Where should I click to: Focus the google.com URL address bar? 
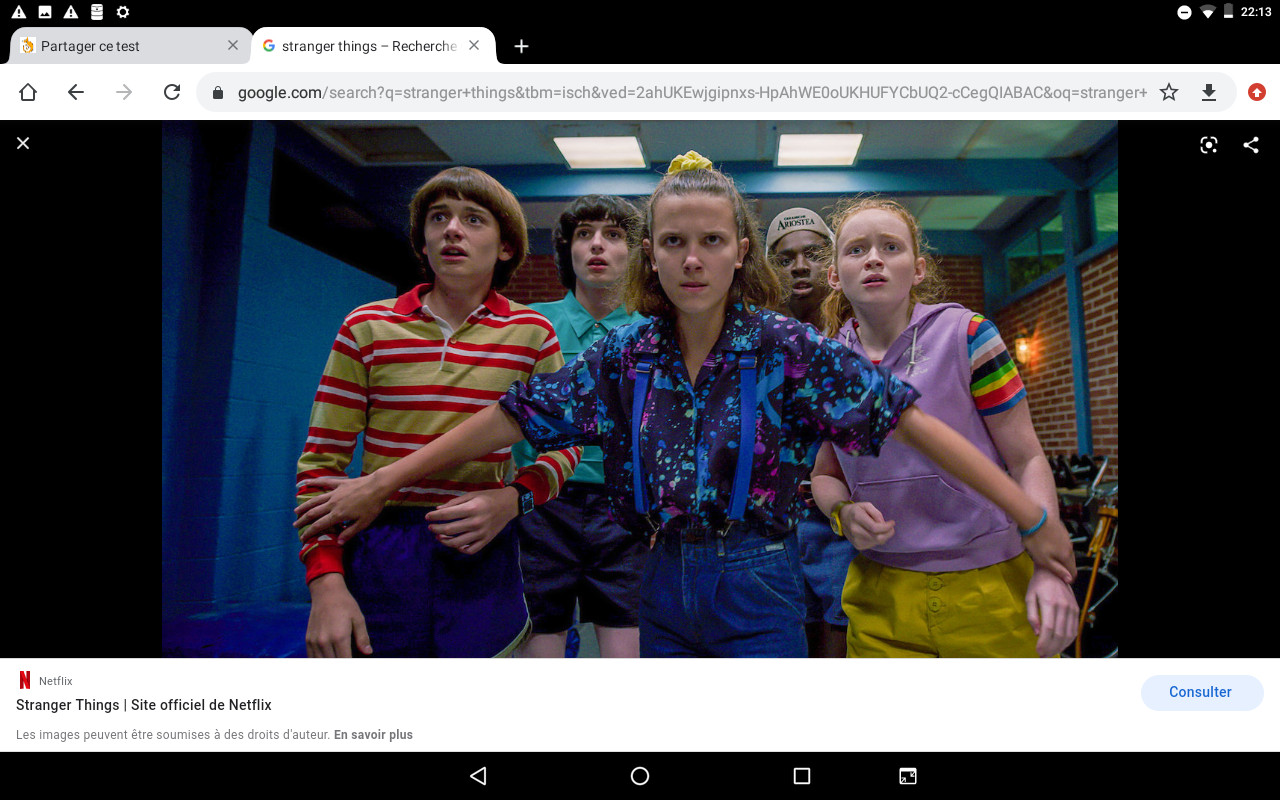pyautogui.click(x=690, y=93)
